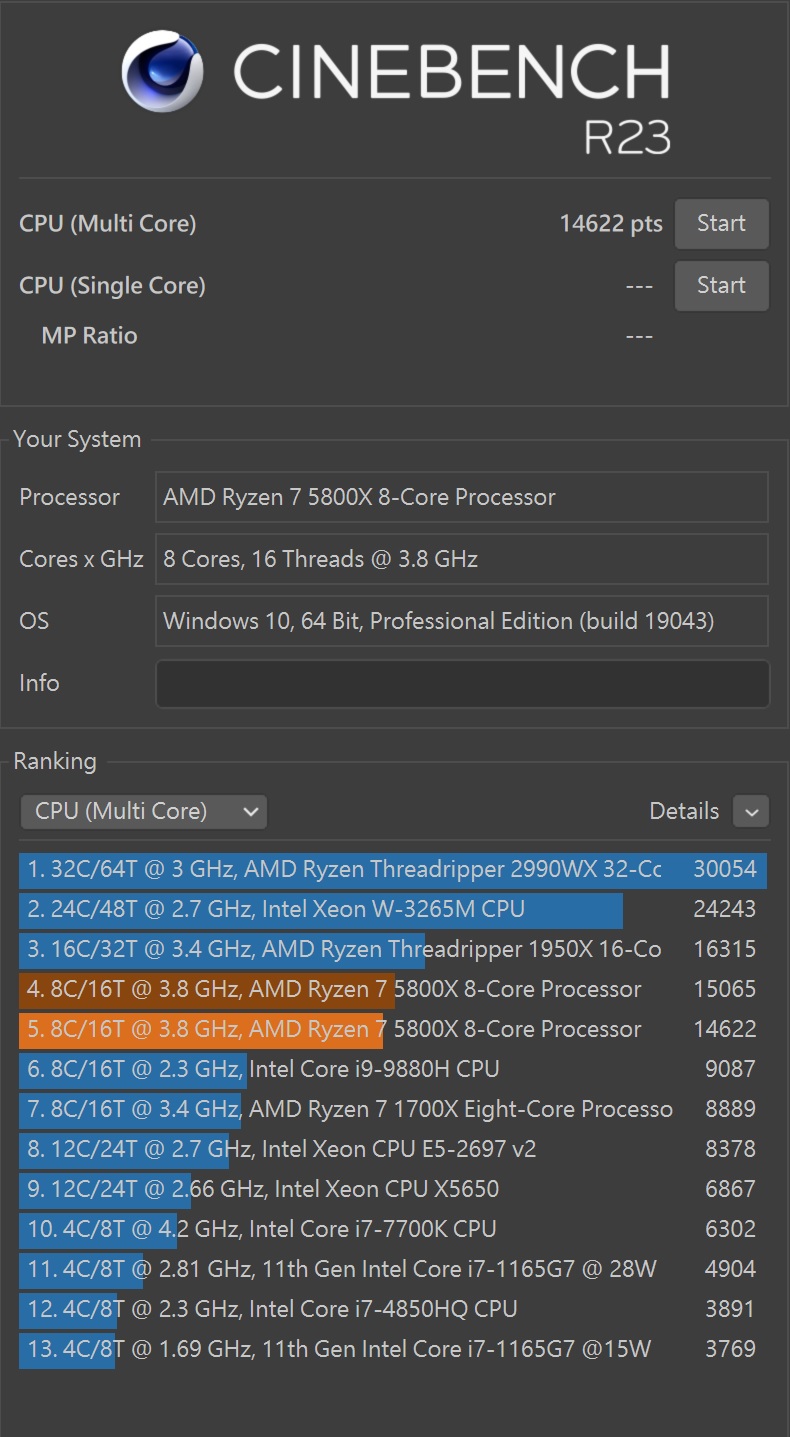
Task: Start the CPU Single Core benchmark
Action: [x=721, y=286]
